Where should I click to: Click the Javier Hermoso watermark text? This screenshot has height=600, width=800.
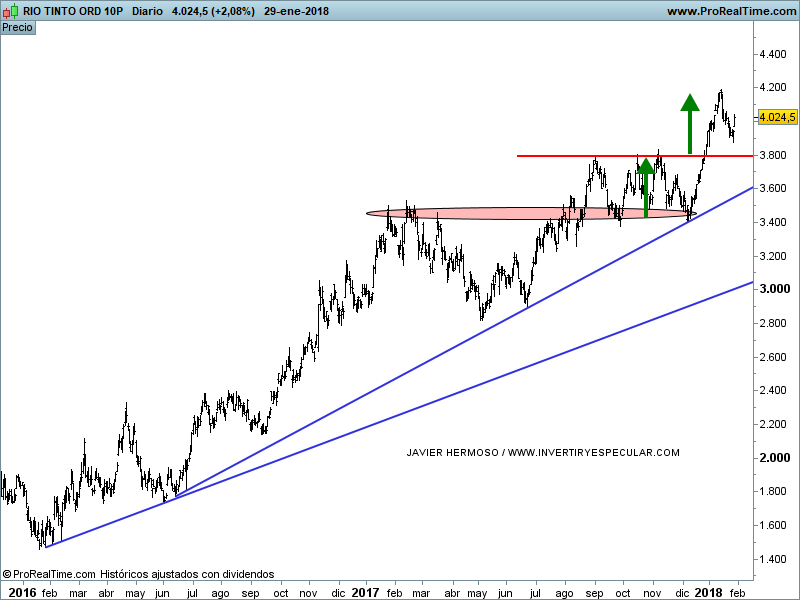(x=543, y=452)
